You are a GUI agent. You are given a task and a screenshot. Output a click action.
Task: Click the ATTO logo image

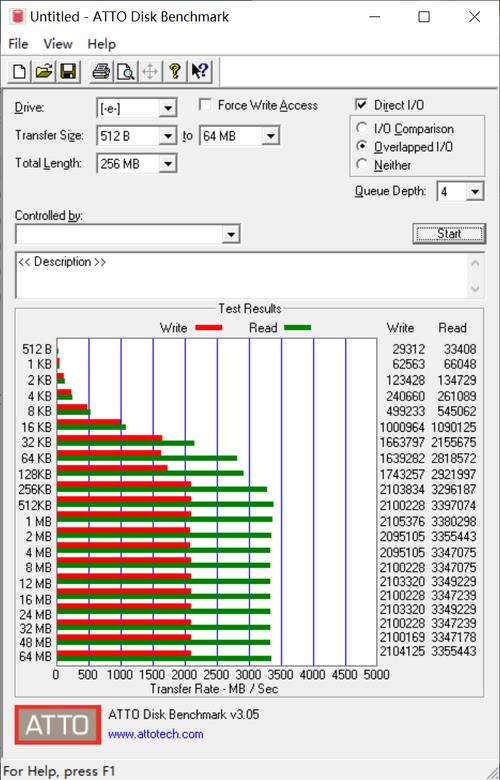(58, 724)
